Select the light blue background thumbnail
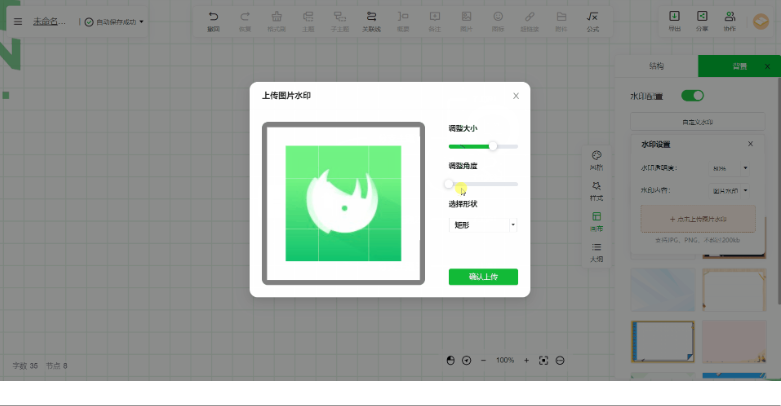Screen dimensions: 781x406 [x=663, y=289]
